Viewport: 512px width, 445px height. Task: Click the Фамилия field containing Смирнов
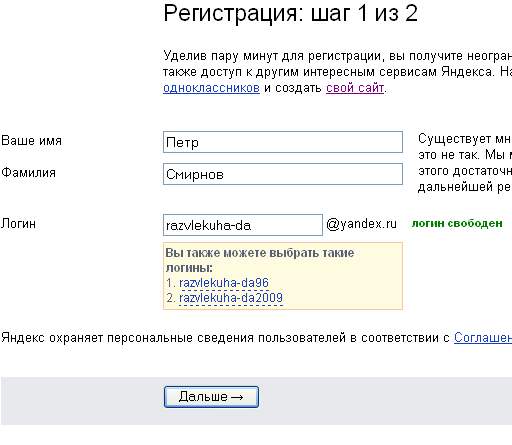(x=283, y=174)
